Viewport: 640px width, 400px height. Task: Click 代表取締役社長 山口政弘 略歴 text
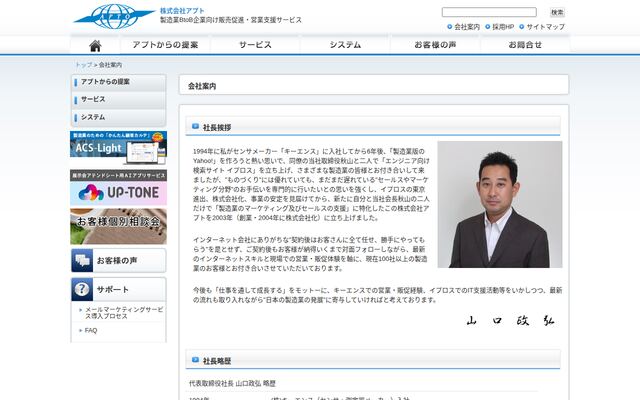point(232,384)
